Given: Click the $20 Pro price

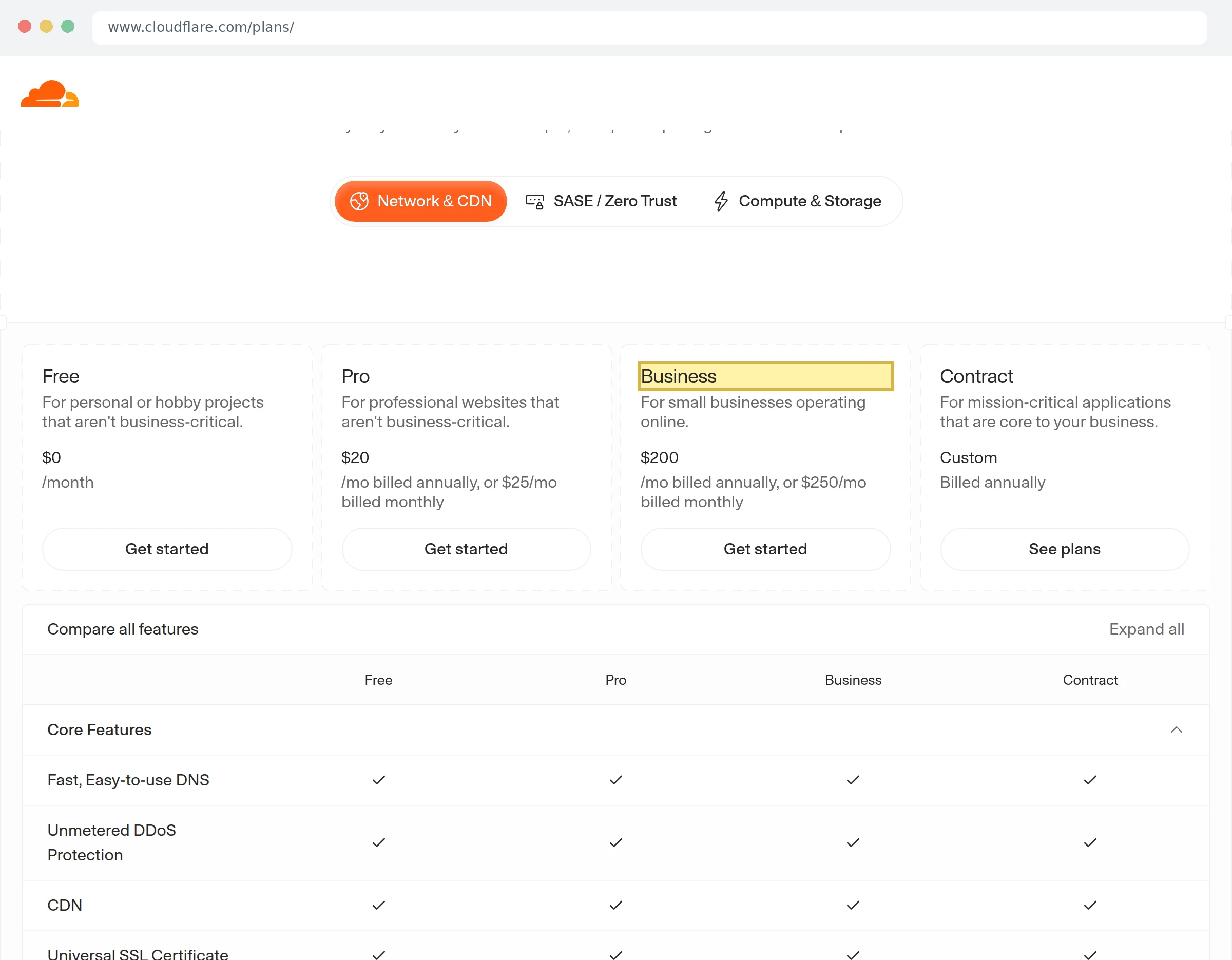Looking at the screenshot, I should [x=355, y=457].
